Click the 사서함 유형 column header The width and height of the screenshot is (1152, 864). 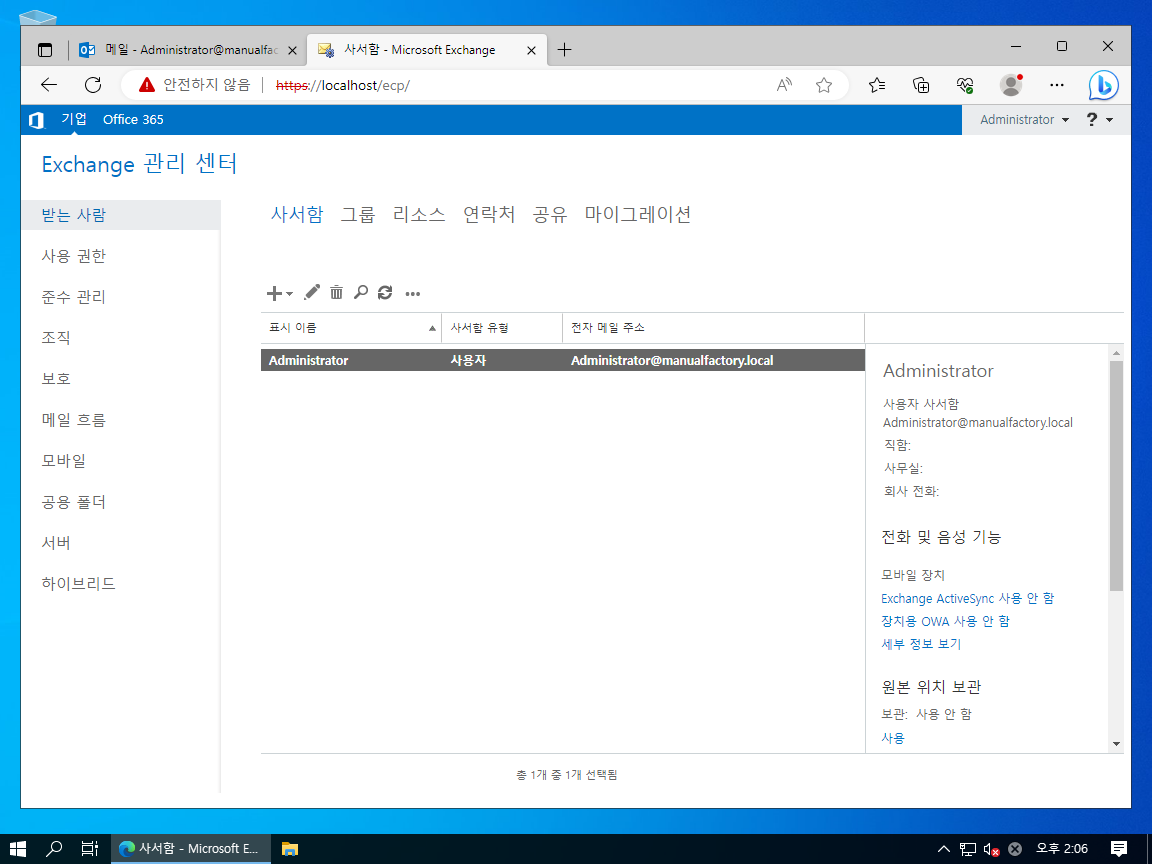(x=502, y=328)
